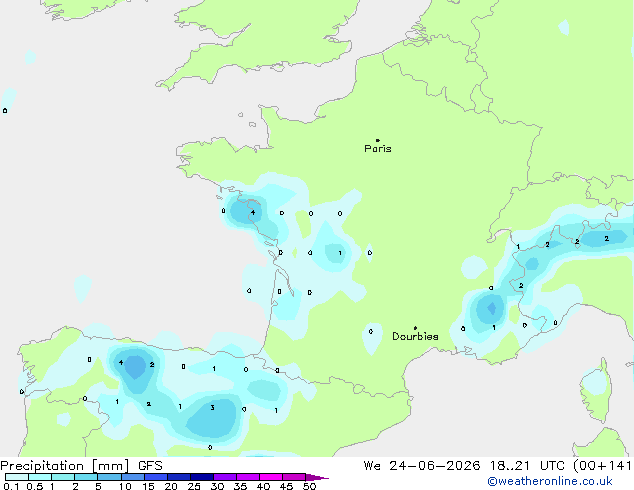Image resolution: width=634 pixels, height=490 pixels.
Task: Click the precipitation value '3' over Spain
Action: [212, 408]
